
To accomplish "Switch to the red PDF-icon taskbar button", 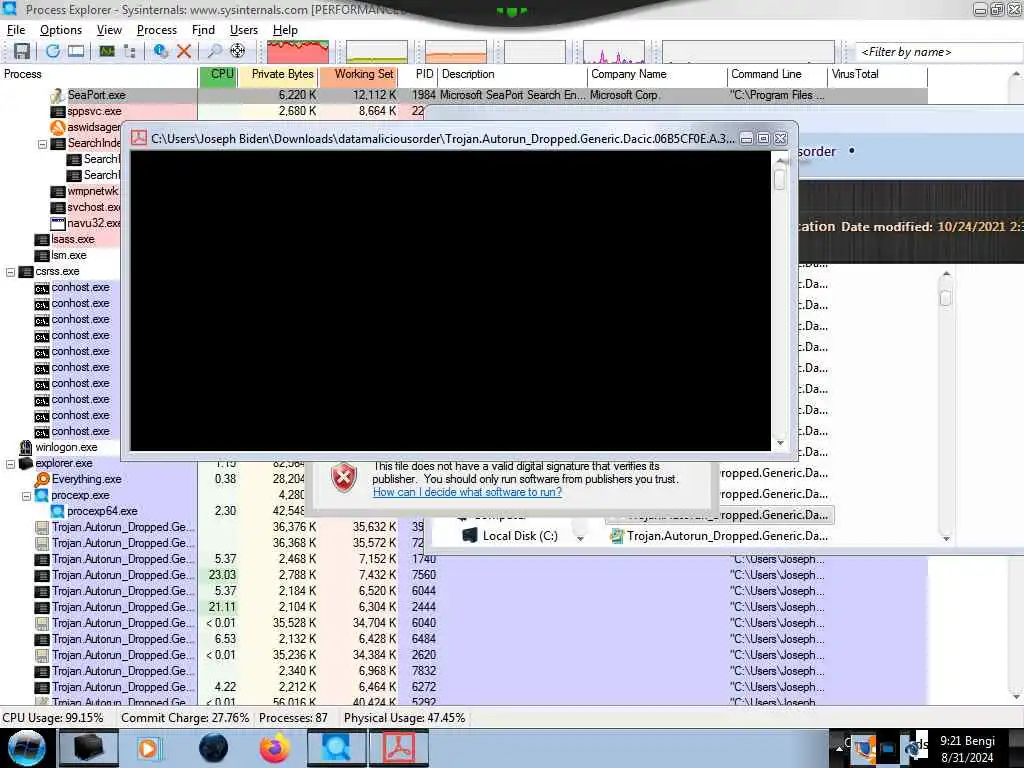I will click(x=399, y=748).
